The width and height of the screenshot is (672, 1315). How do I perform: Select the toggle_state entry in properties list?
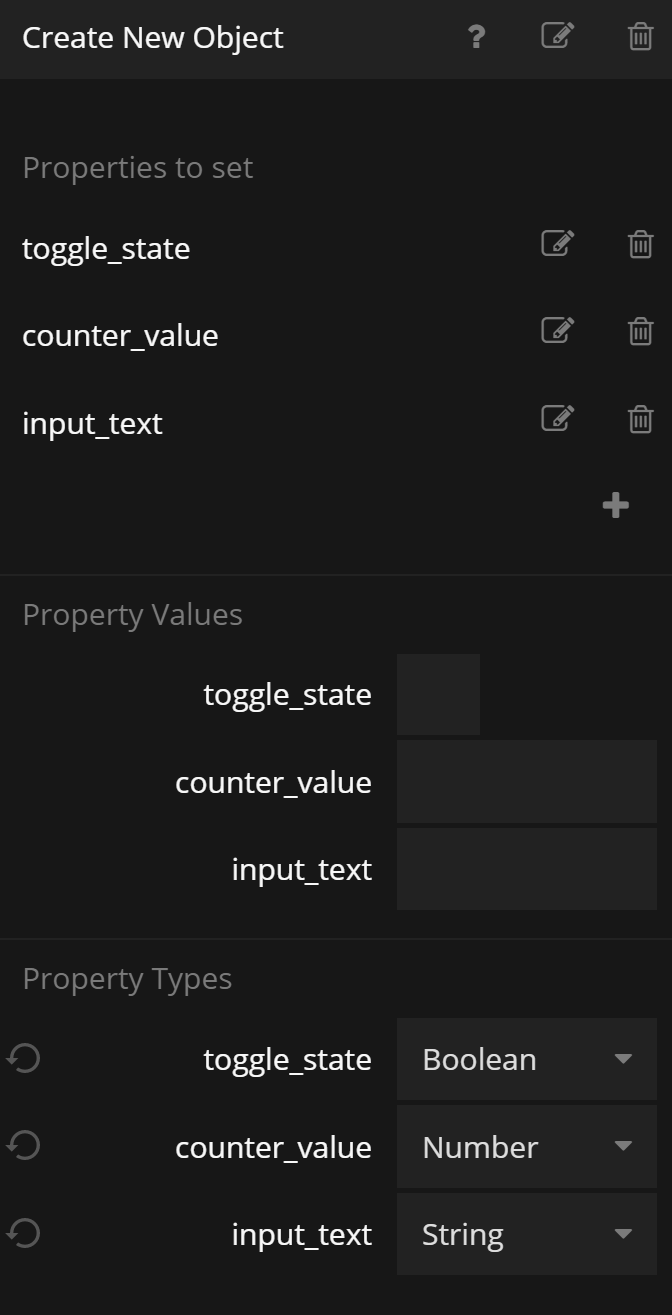[x=106, y=248]
